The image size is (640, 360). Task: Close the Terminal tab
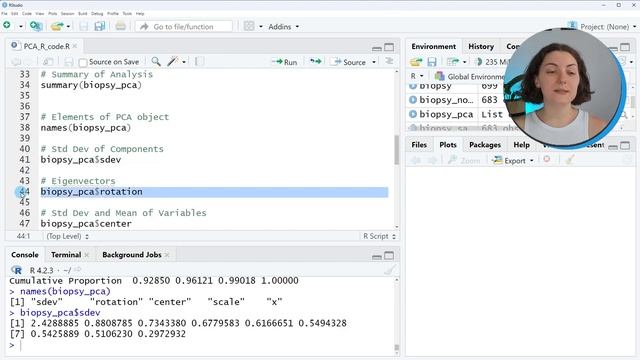click(x=87, y=255)
